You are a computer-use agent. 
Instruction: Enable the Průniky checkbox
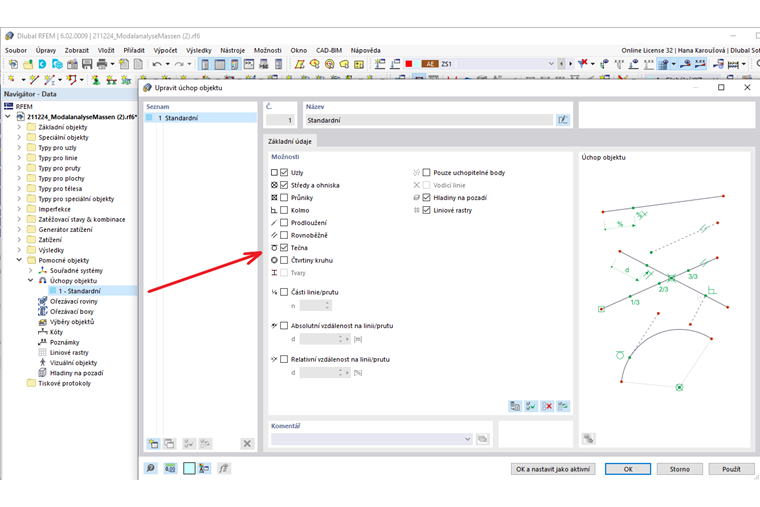click(284, 198)
